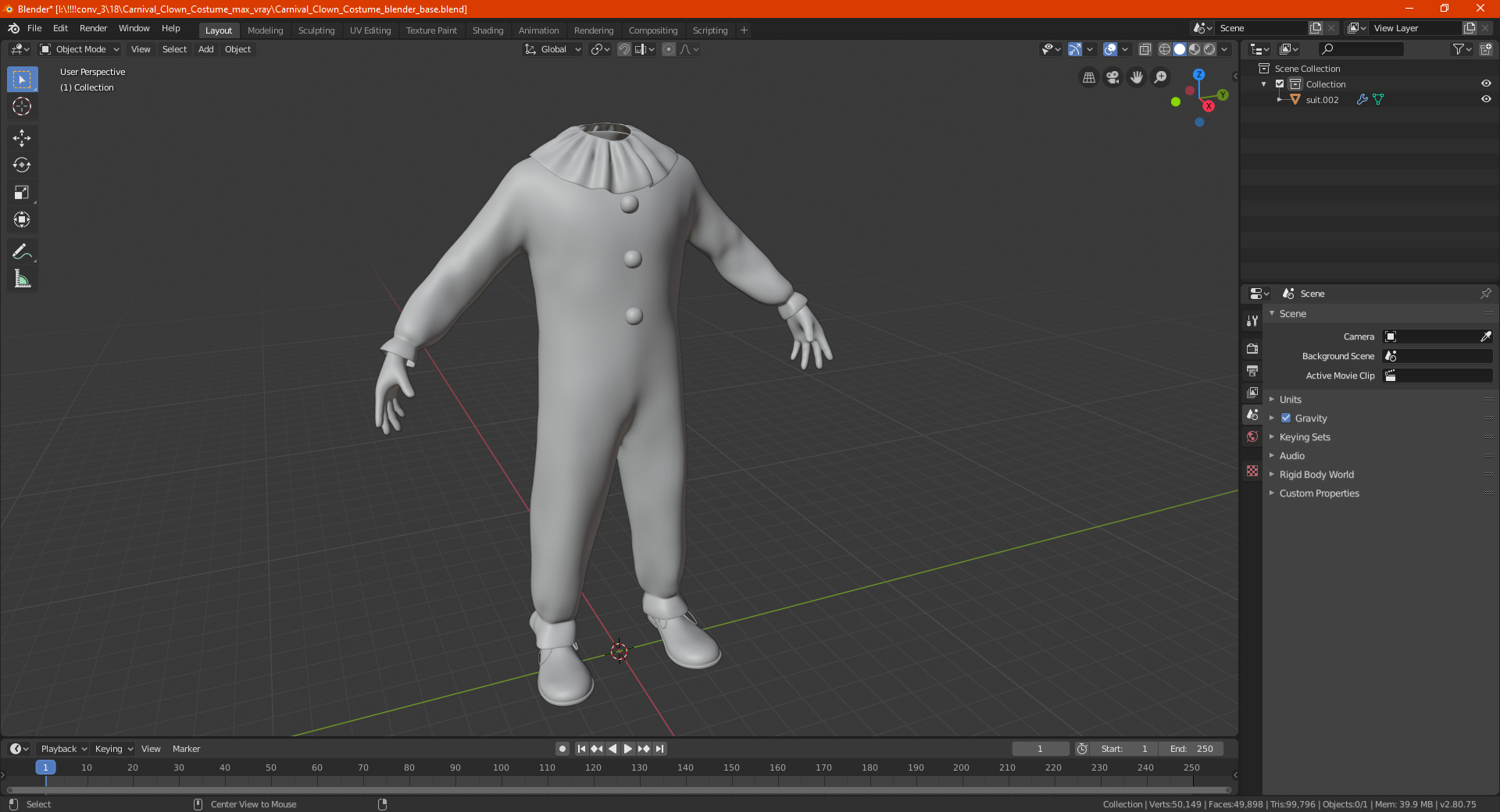This screenshot has width=1500, height=812.
Task: Switch to rendered viewport shading
Action: tap(1209, 49)
